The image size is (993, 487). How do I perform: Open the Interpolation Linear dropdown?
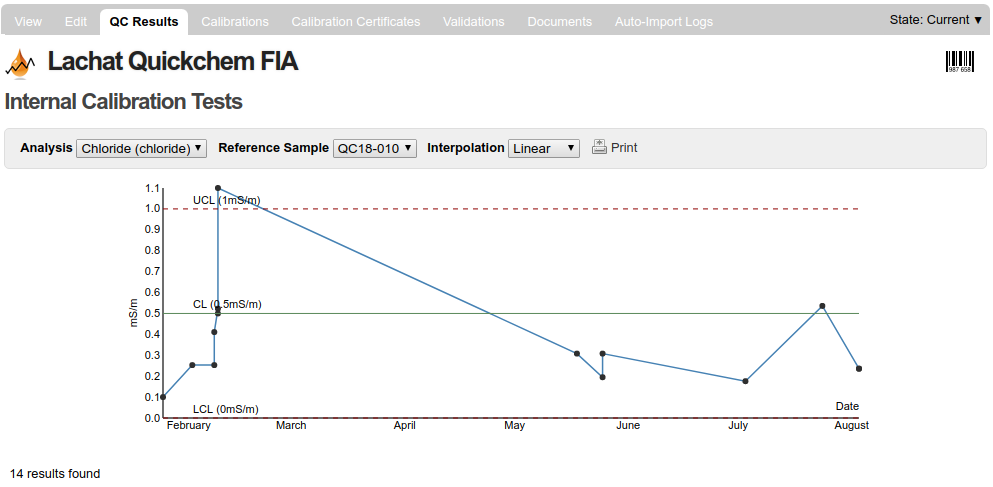543,148
